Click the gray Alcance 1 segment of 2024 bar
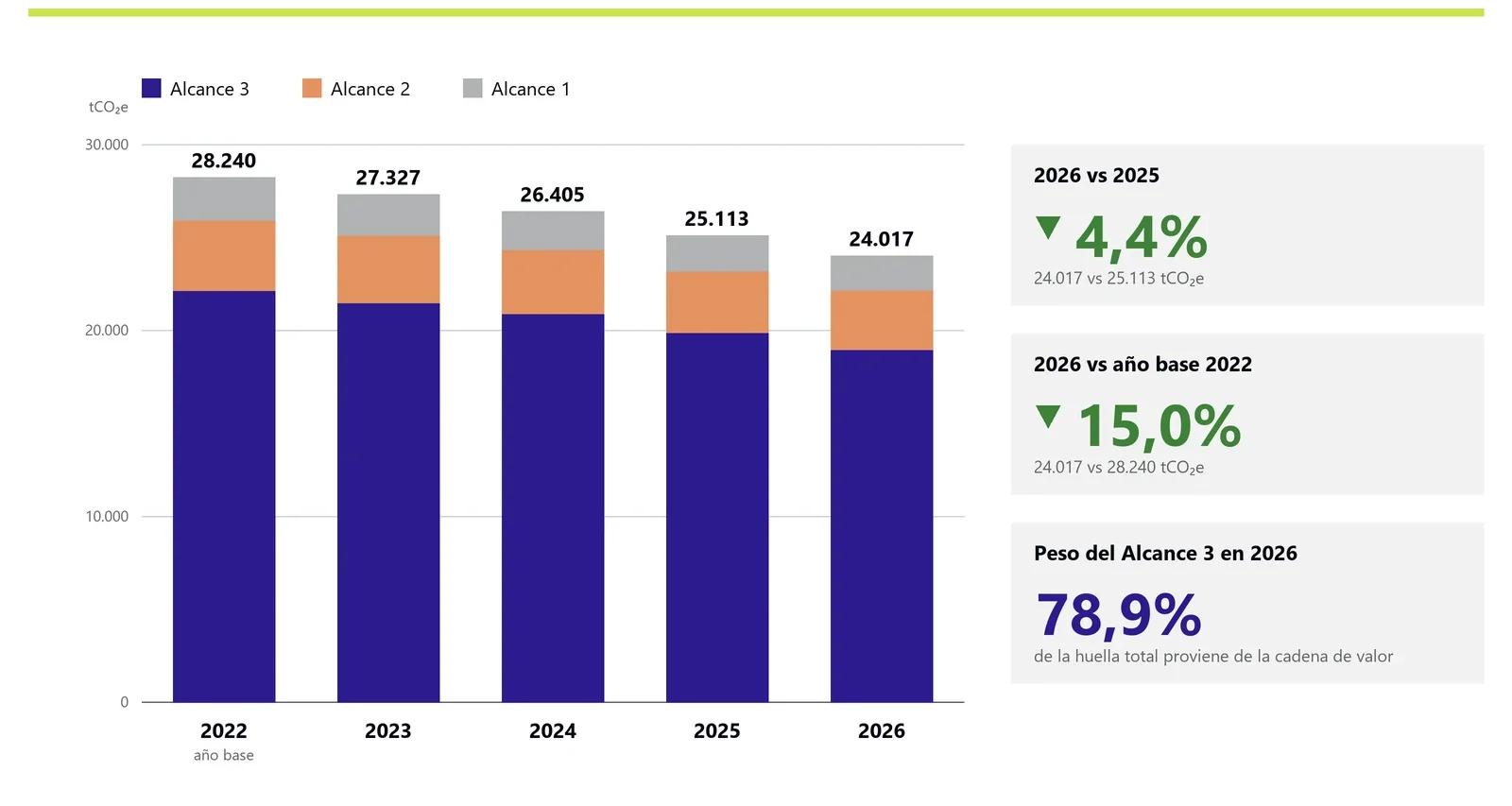1512x806 pixels. 553,231
